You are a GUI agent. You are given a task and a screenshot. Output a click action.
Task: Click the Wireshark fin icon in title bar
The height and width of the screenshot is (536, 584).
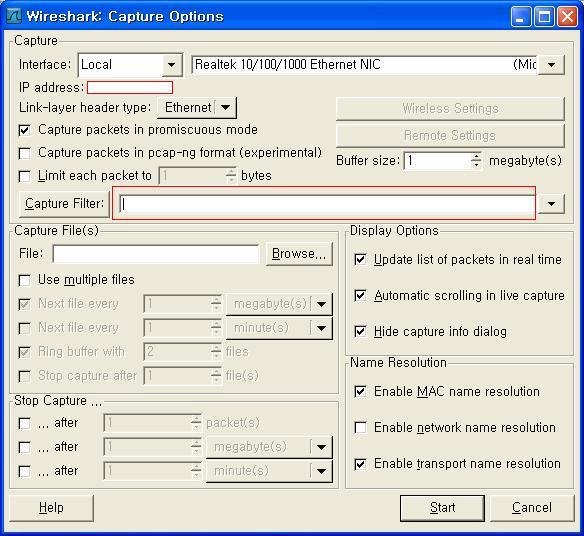click(14, 16)
